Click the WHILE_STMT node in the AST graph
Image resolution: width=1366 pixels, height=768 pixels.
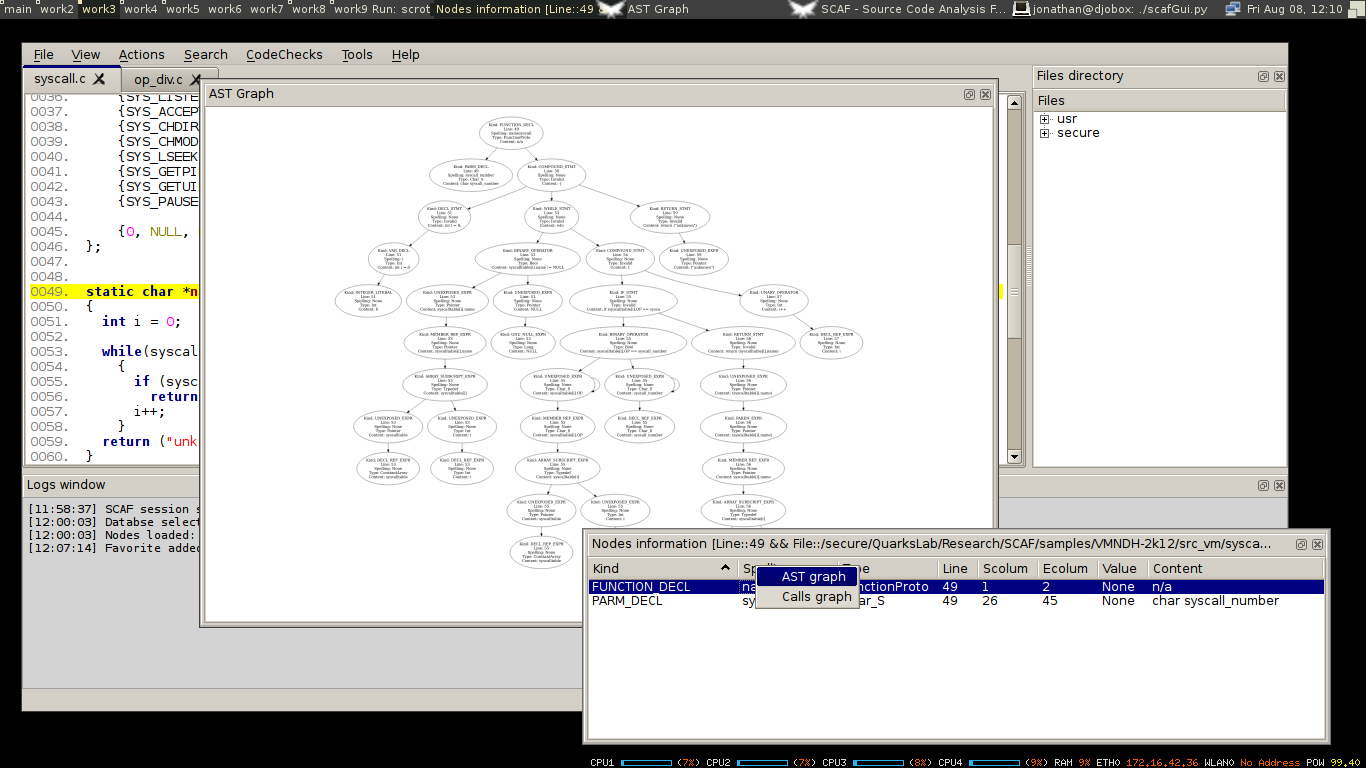[551, 218]
